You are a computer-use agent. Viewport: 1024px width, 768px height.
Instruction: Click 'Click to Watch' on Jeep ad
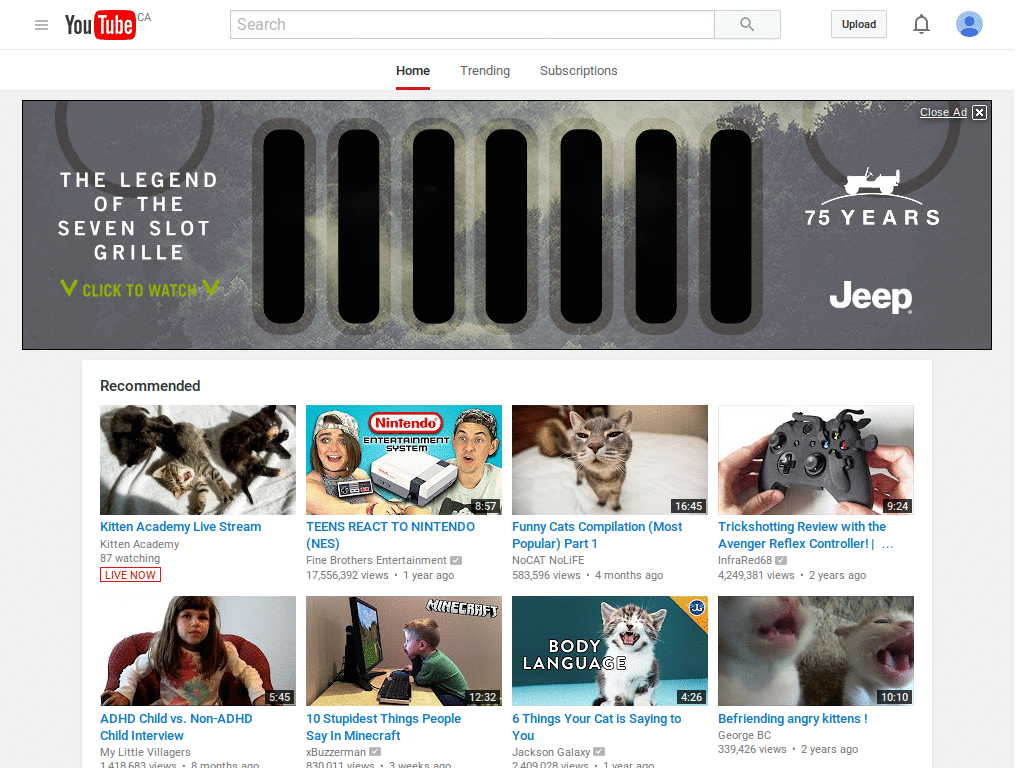[x=139, y=289]
